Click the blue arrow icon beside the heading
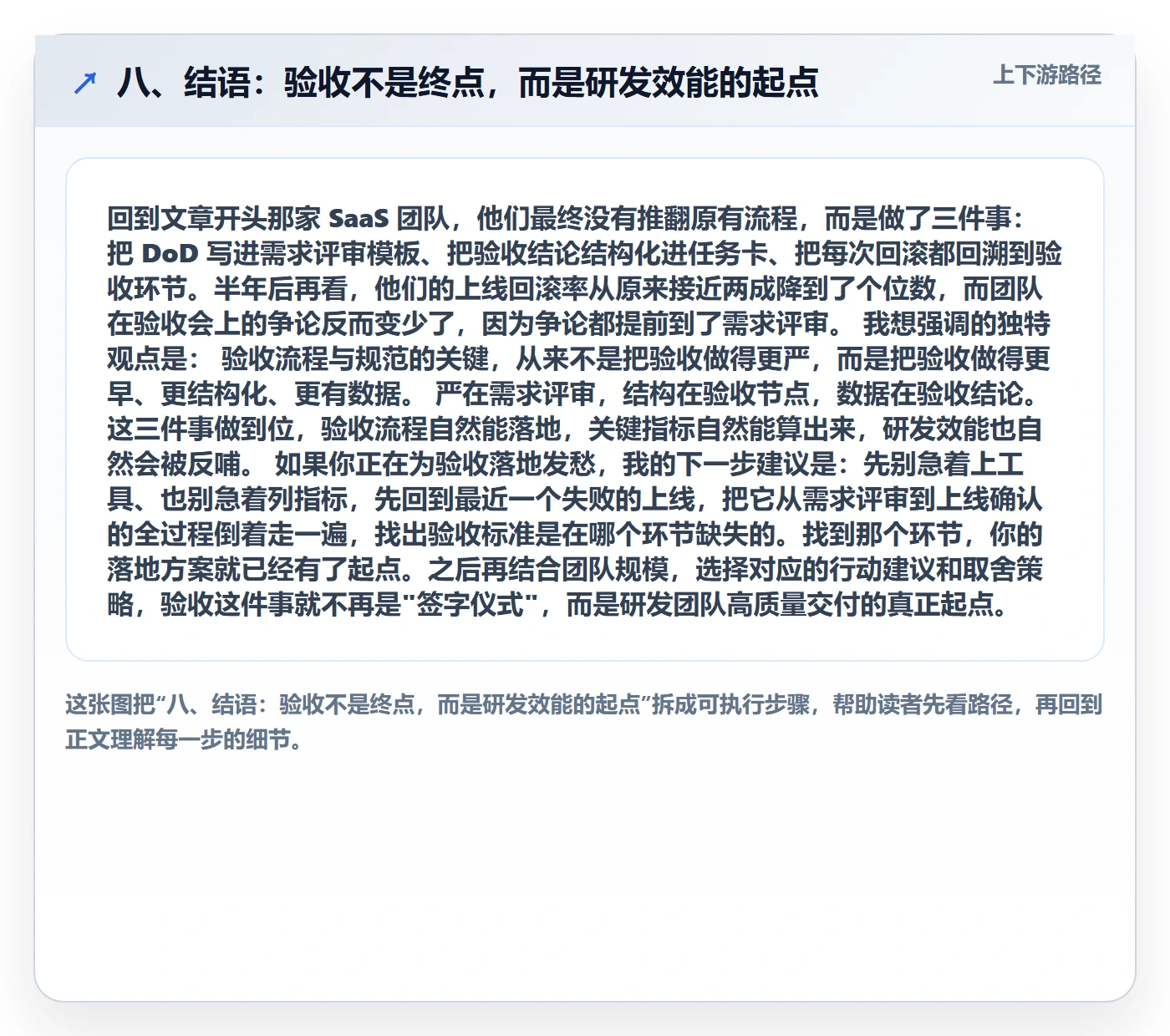 pos(85,83)
